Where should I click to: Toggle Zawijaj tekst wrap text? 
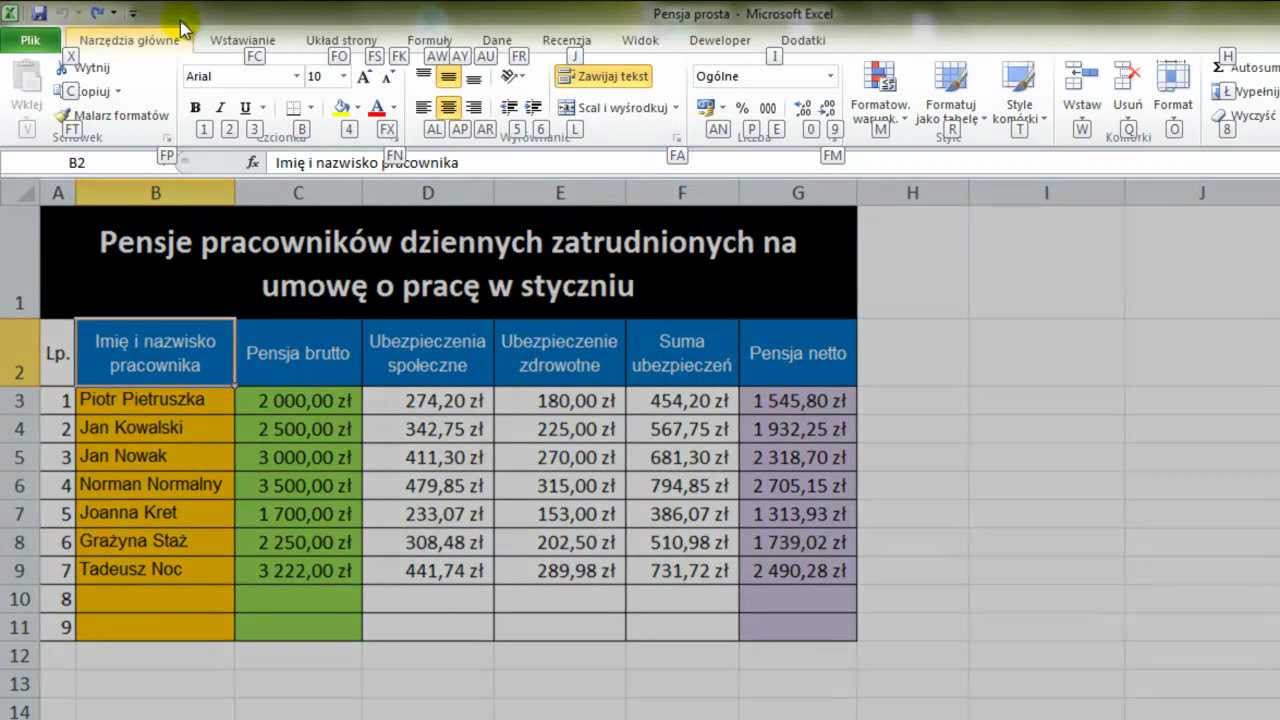pyautogui.click(x=603, y=76)
